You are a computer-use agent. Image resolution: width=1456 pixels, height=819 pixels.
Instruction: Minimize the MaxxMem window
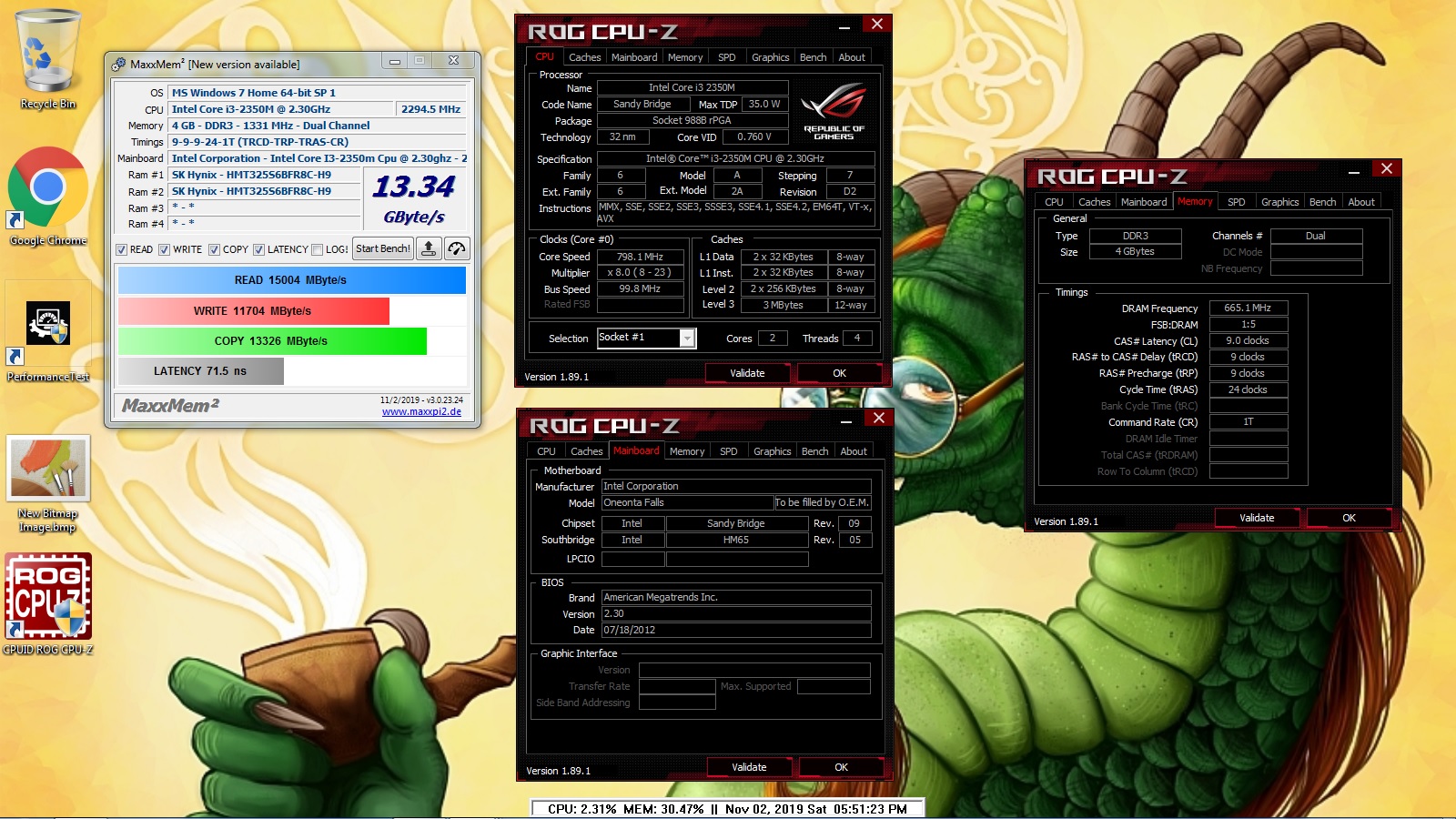pos(395,61)
